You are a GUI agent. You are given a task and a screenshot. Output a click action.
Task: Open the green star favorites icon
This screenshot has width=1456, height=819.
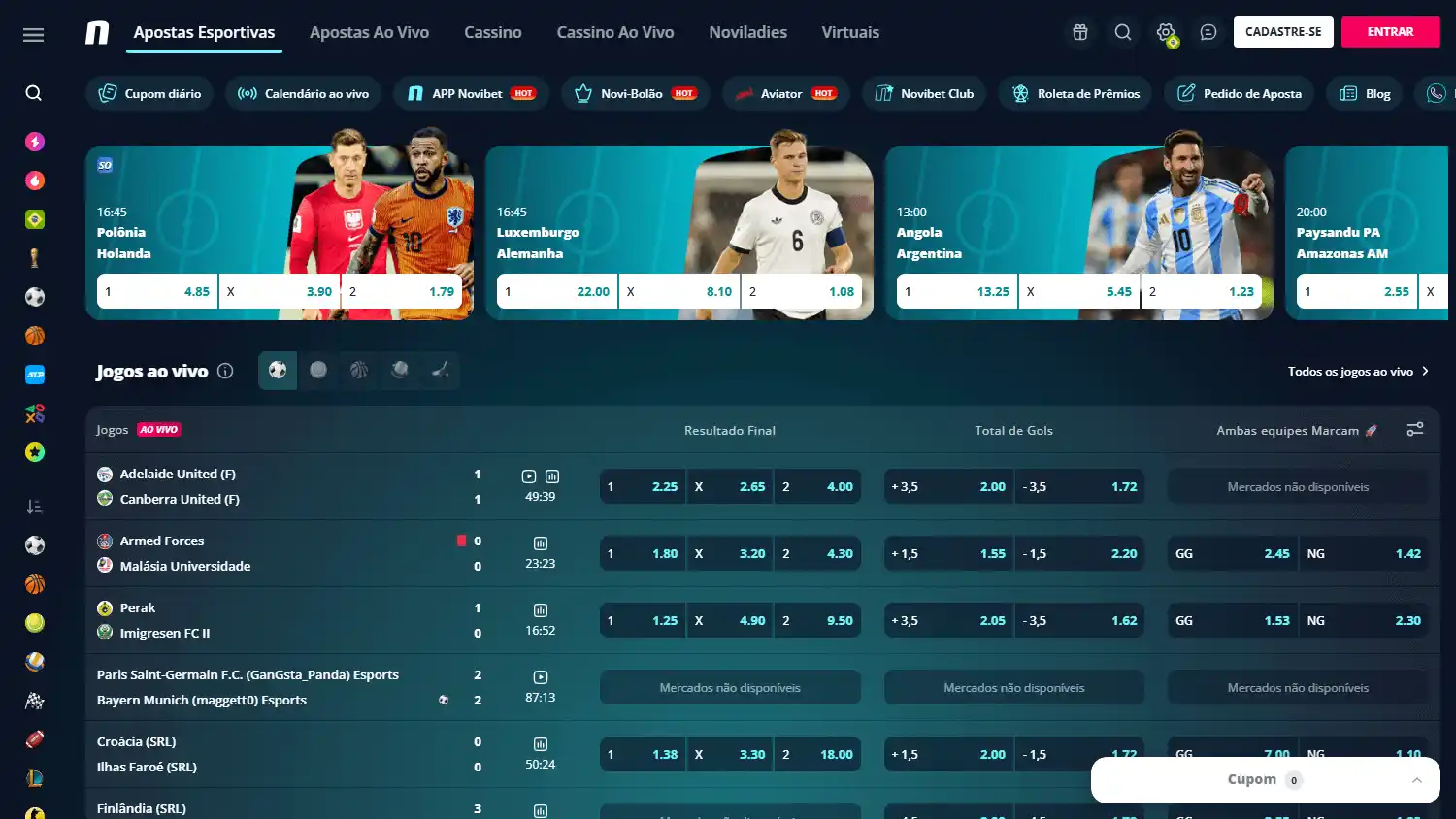point(35,452)
